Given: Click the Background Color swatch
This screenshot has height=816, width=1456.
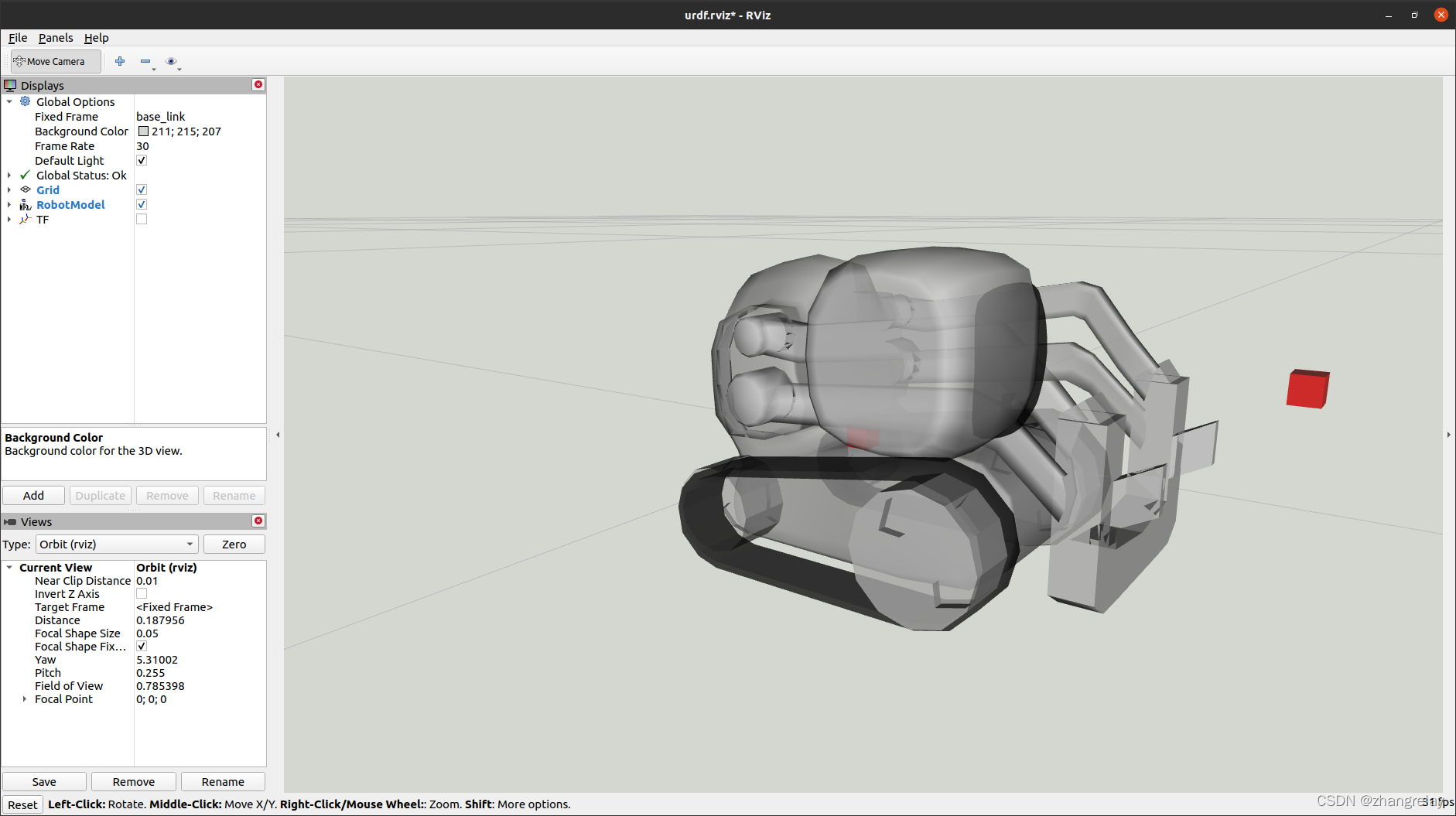Looking at the screenshot, I should pyautogui.click(x=143, y=131).
